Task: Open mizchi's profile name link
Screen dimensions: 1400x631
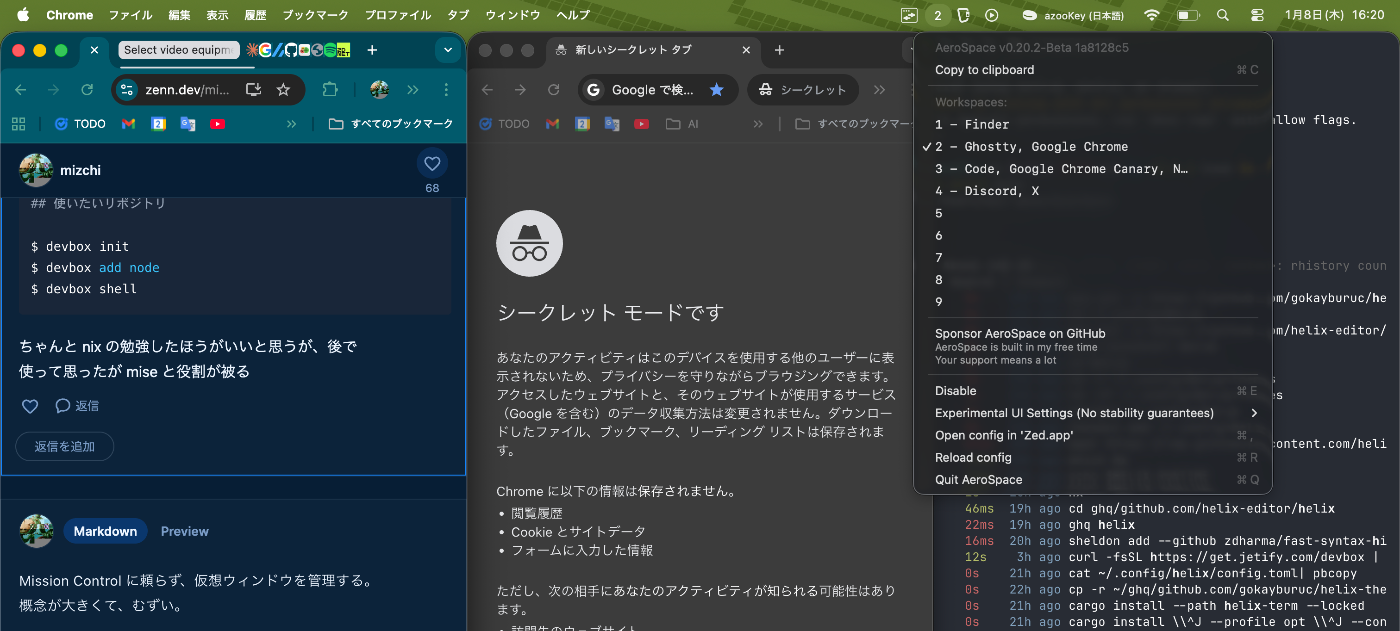Action: coord(80,170)
